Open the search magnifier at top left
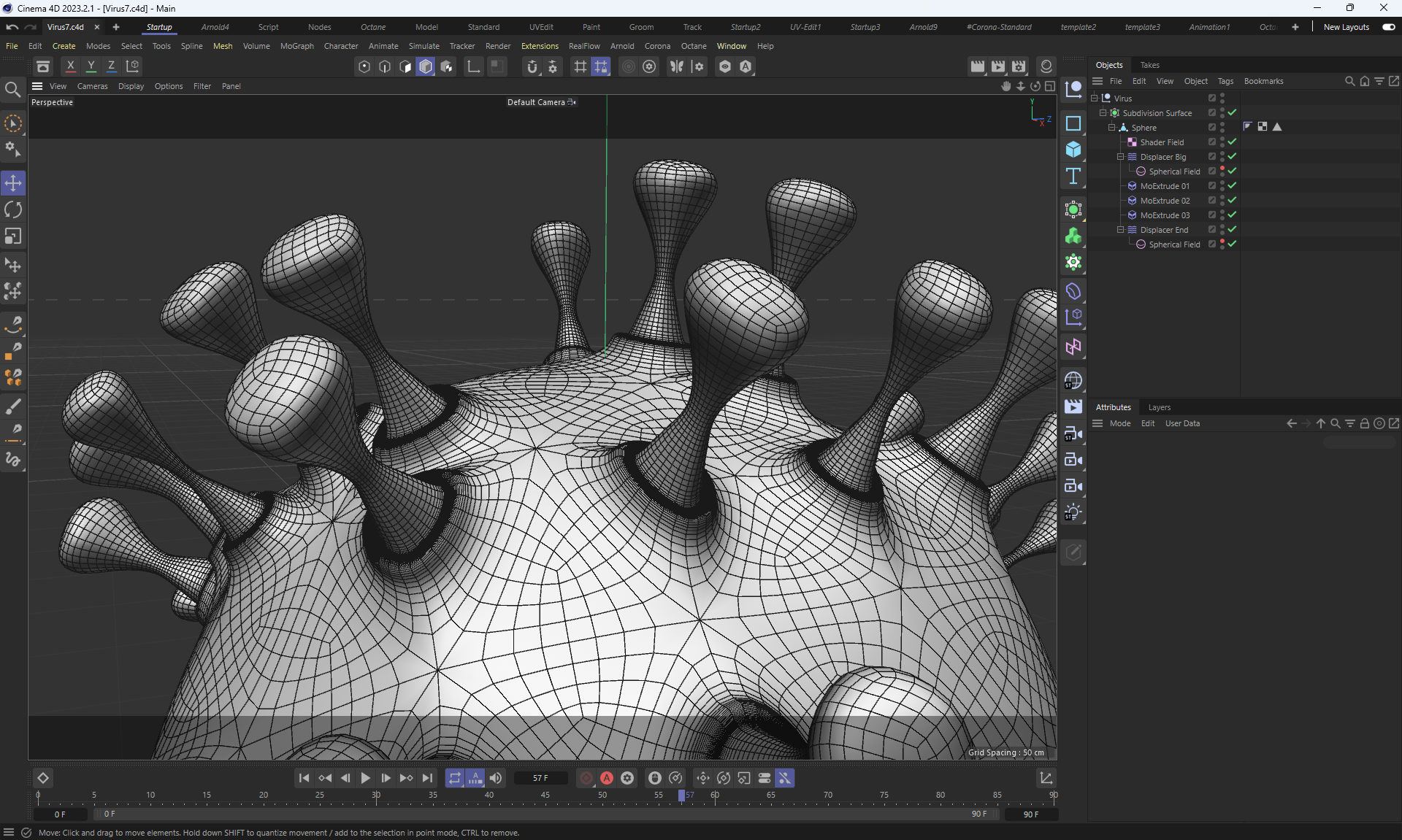Viewport: 1402px width, 840px height. tap(12, 90)
